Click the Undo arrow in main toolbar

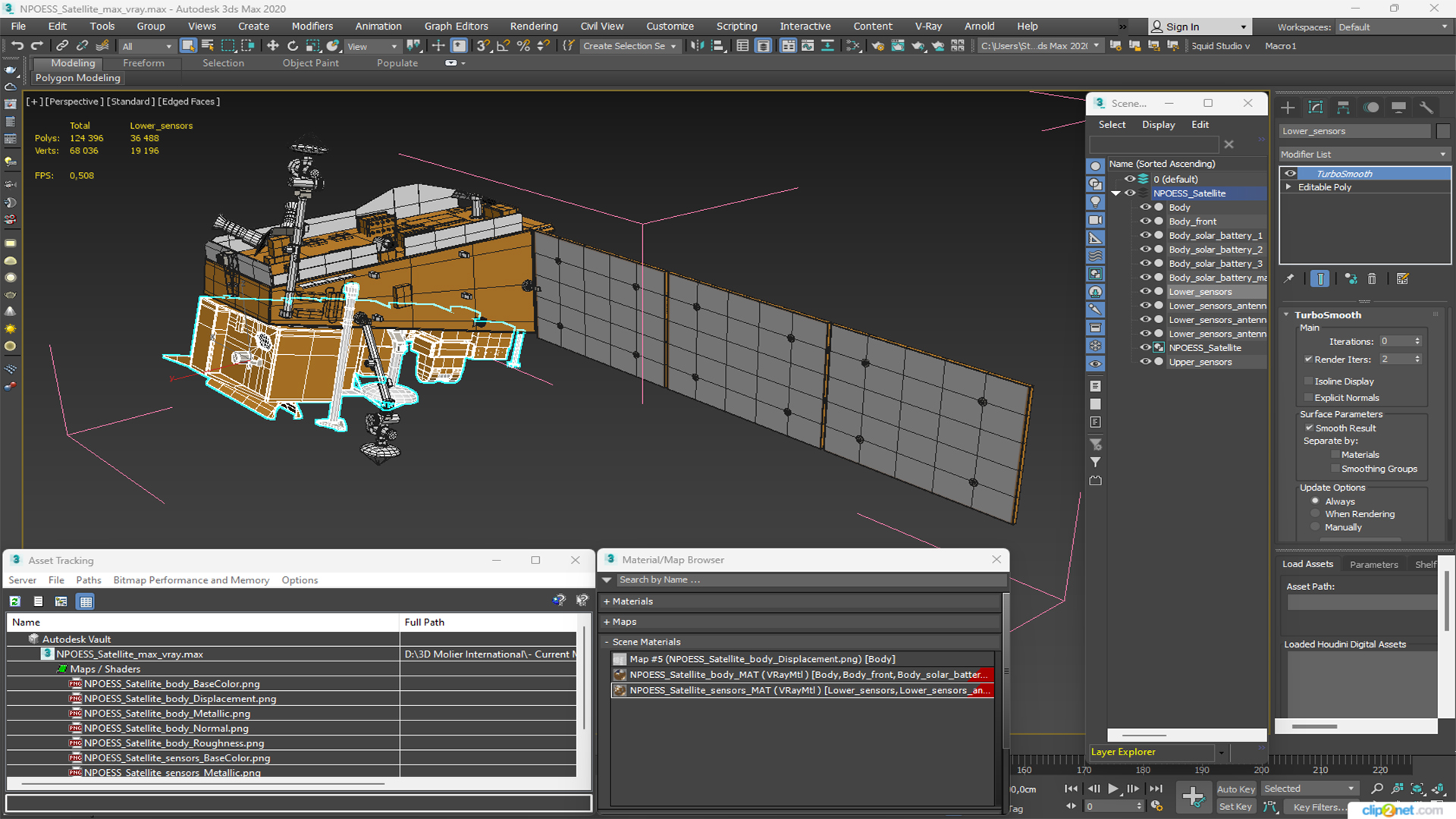(17, 46)
